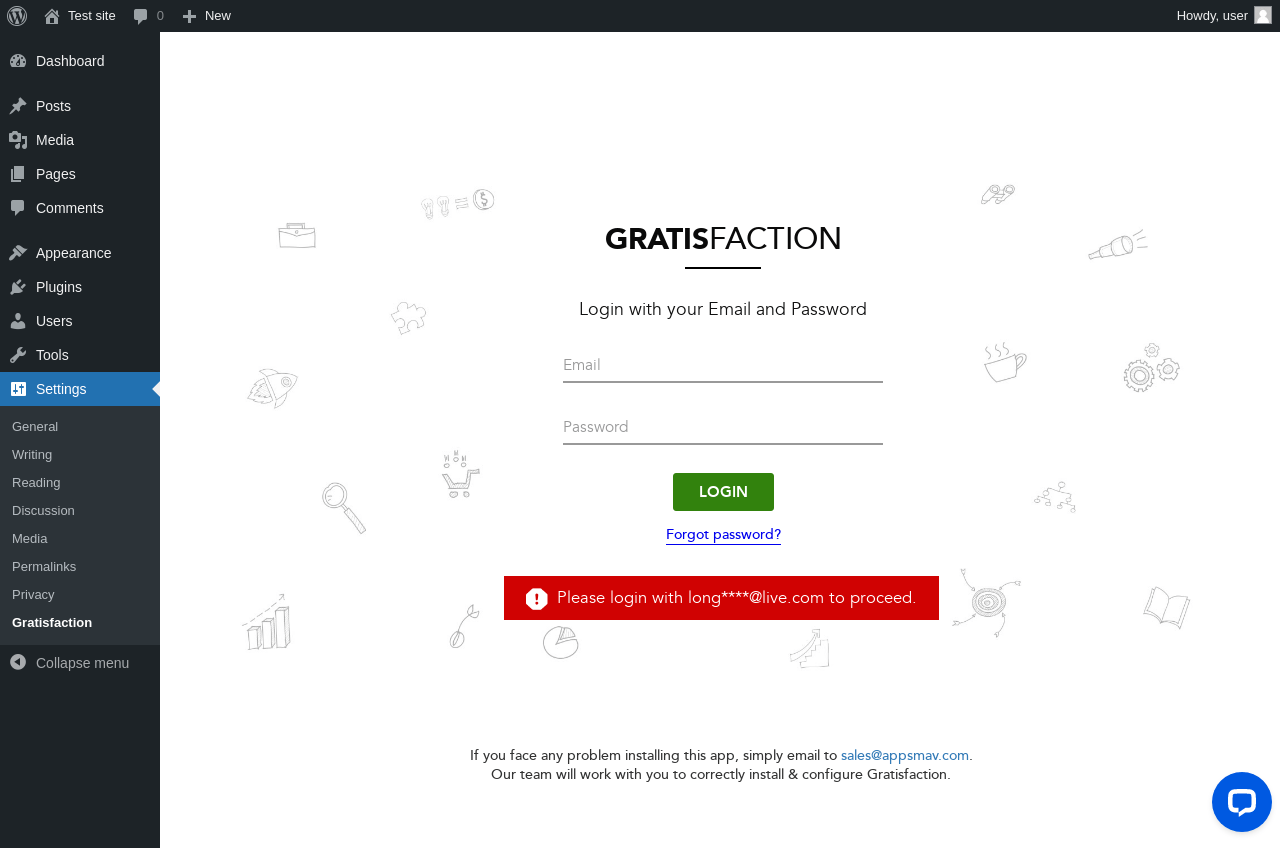Focus the Email input field
Viewport: 1280px width, 848px height.
coord(723,366)
